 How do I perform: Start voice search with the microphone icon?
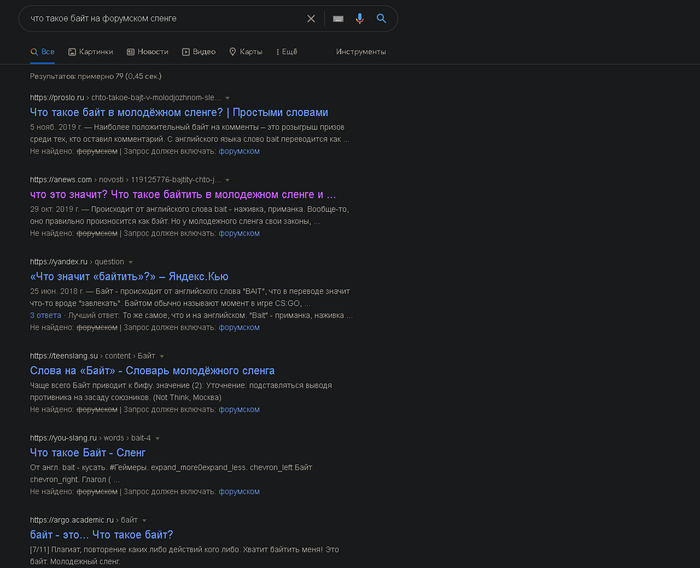(359, 19)
